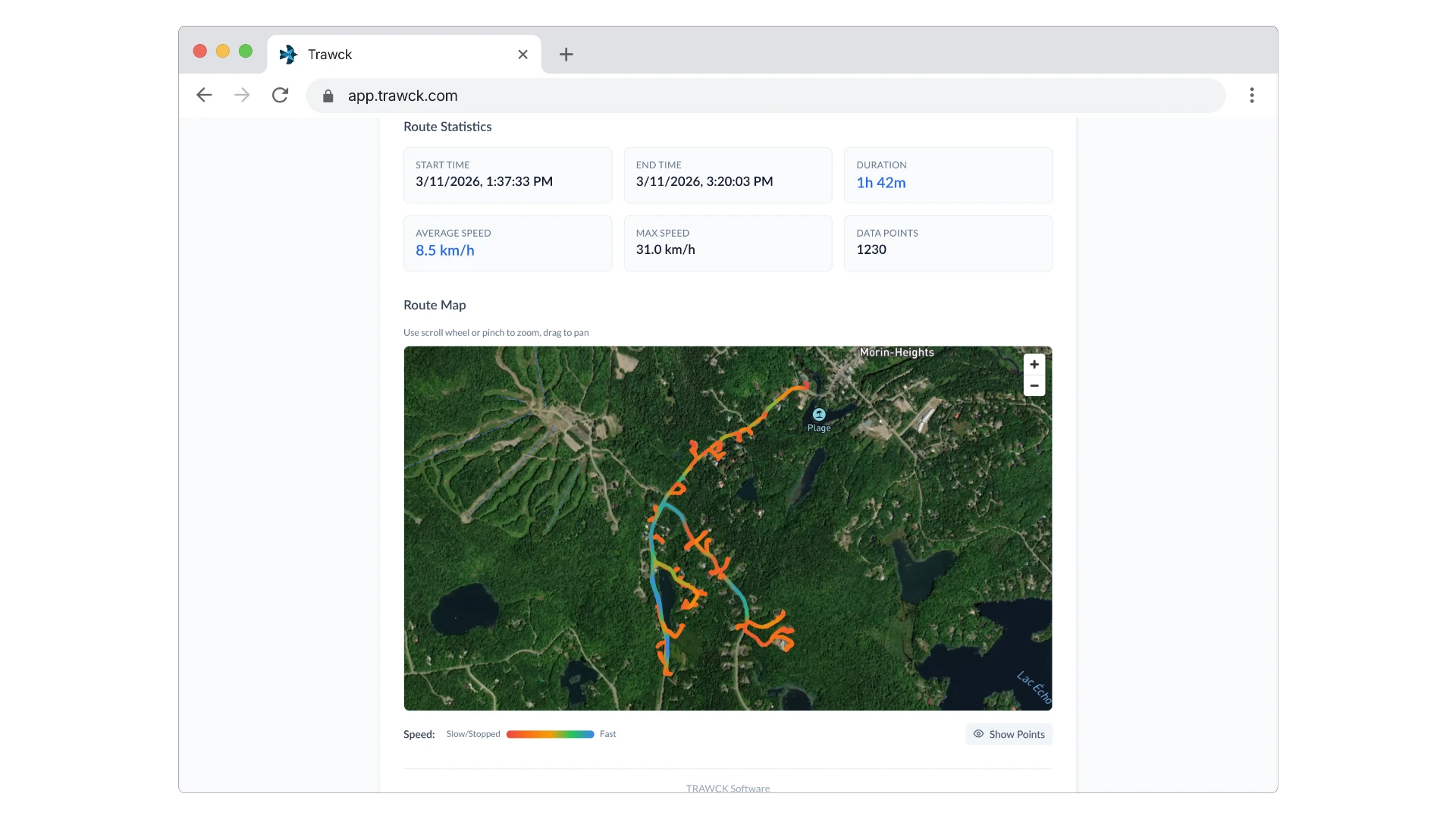Click the speed gradient legend bar
This screenshot has height=819, width=1456.
[x=549, y=734]
